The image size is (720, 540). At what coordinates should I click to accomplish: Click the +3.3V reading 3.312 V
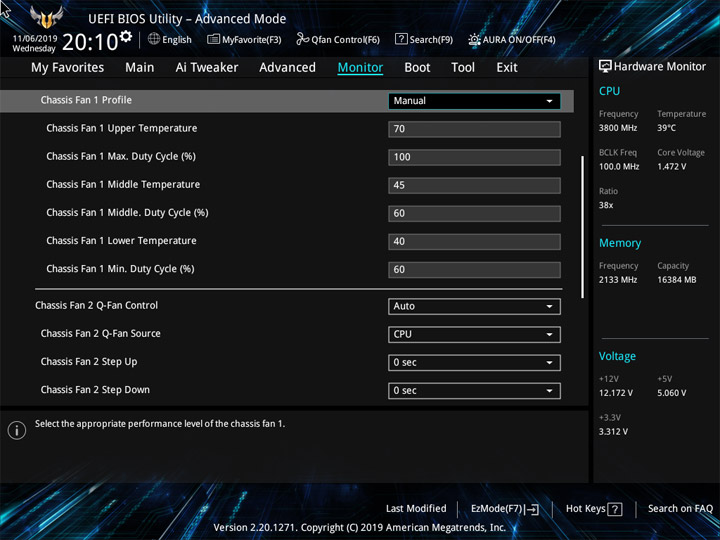[x=613, y=432]
